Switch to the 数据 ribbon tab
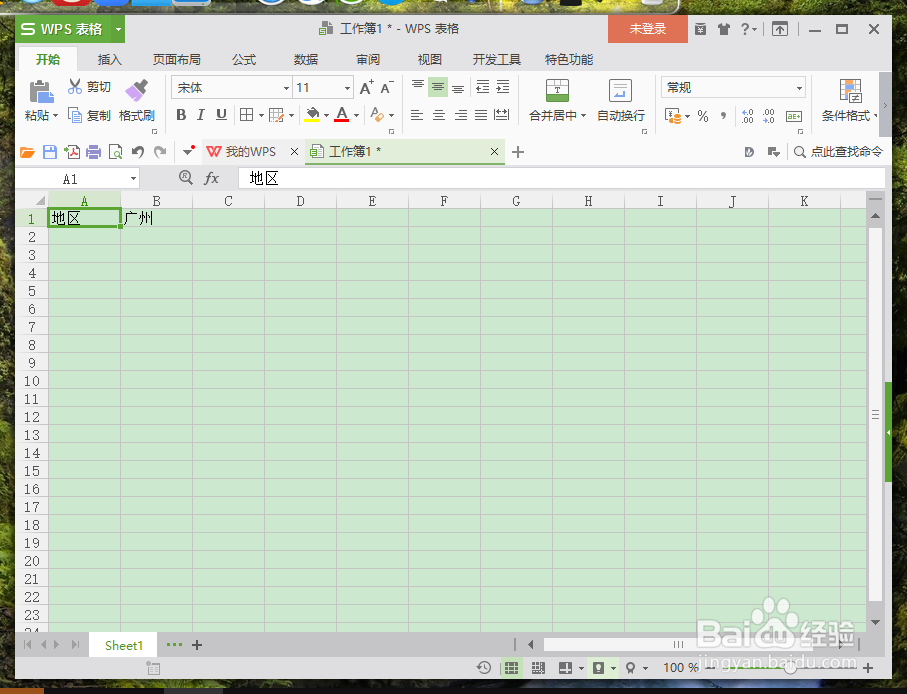The height and width of the screenshot is (694, 907). point(306,60)
